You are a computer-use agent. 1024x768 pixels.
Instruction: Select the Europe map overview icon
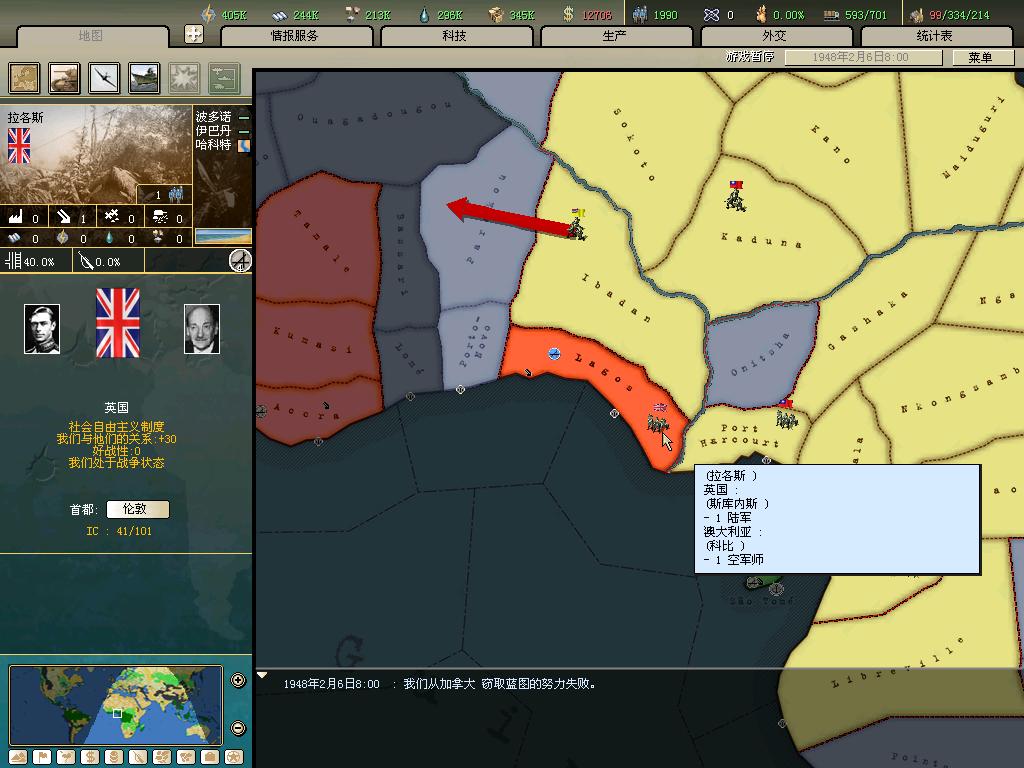(24, 78)
